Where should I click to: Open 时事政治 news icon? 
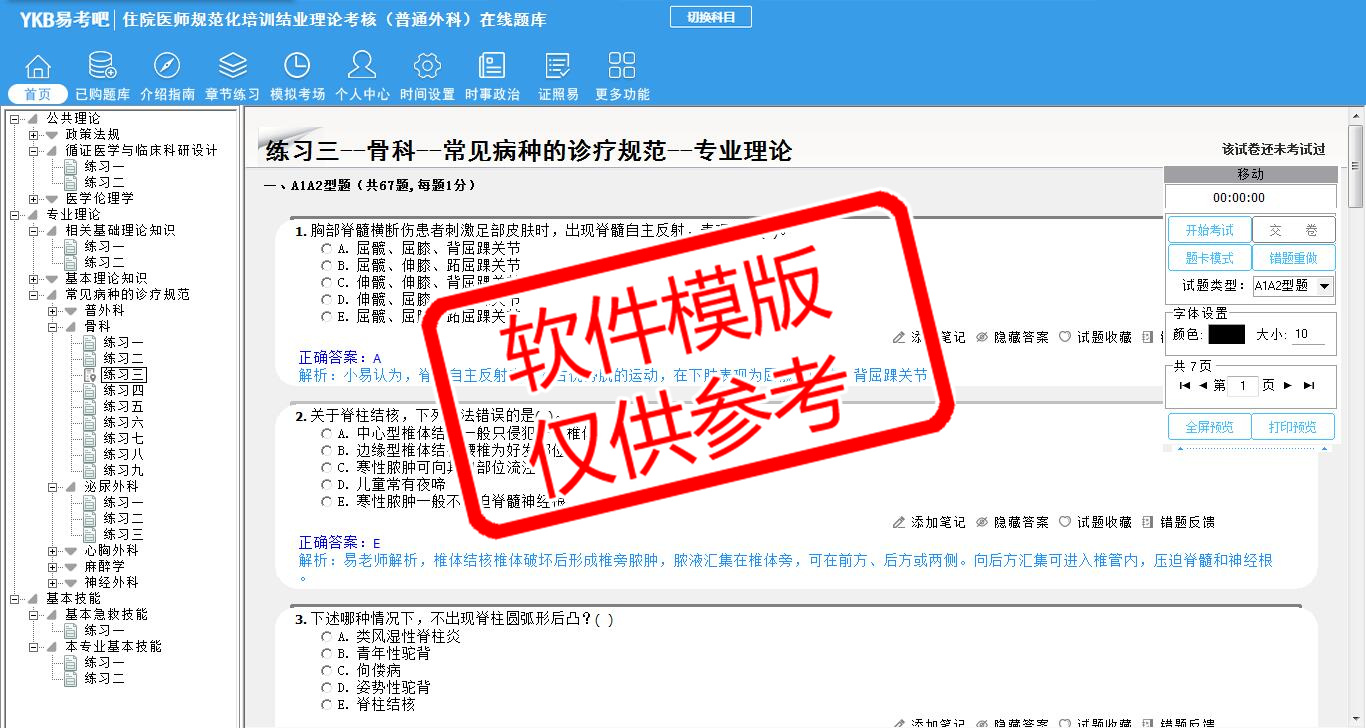click(x=492, y=67)
